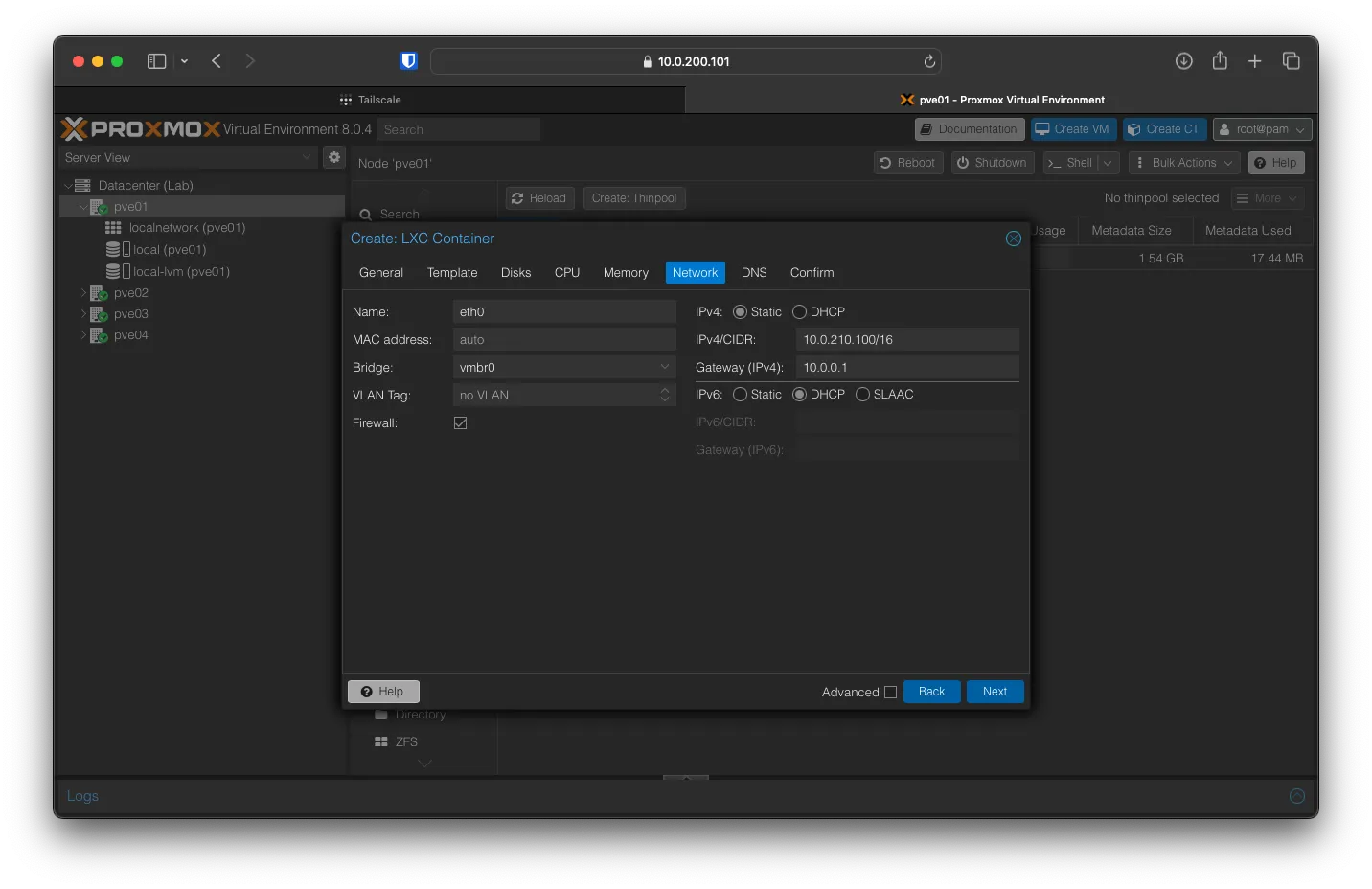The image size is (1372, 889).
Task: Click the Gateway (IPv4) input field
Action: (x=907, y=368)
